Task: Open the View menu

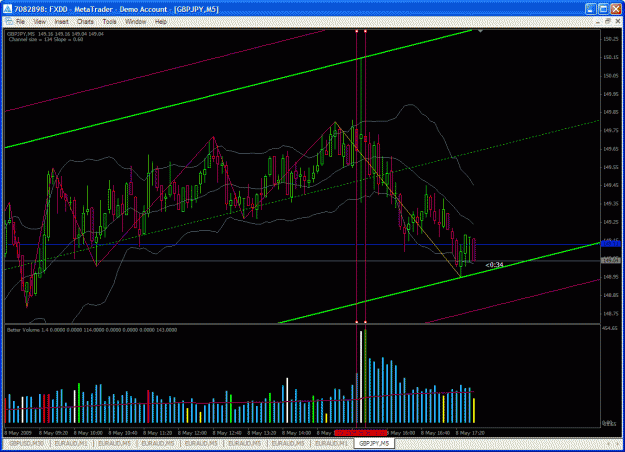Action: click(x=39, y=22)
